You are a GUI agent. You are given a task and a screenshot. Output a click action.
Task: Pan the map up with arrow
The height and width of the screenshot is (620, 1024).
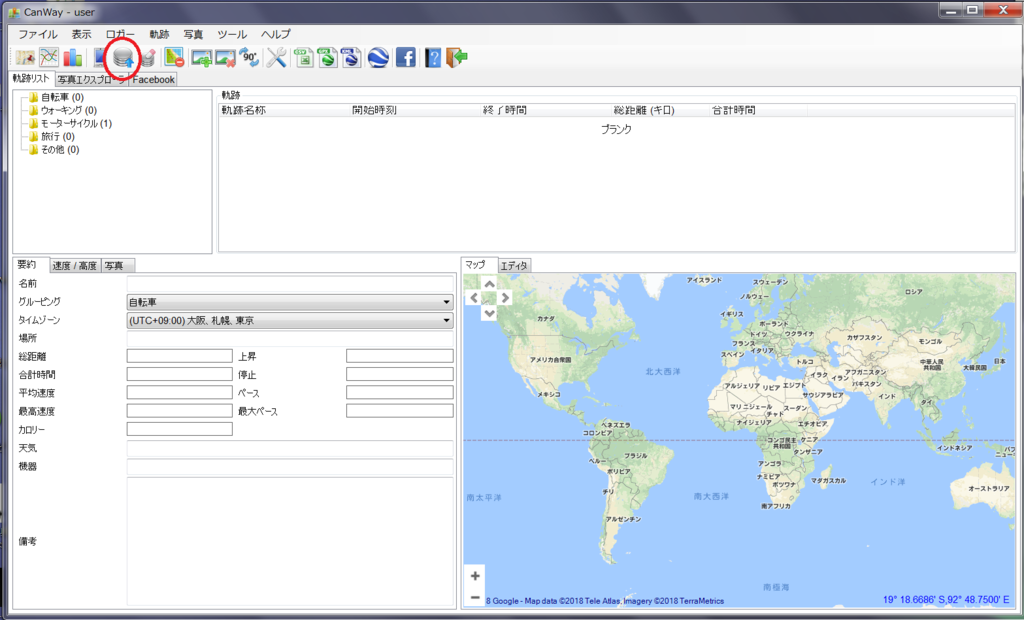(489, 284)
